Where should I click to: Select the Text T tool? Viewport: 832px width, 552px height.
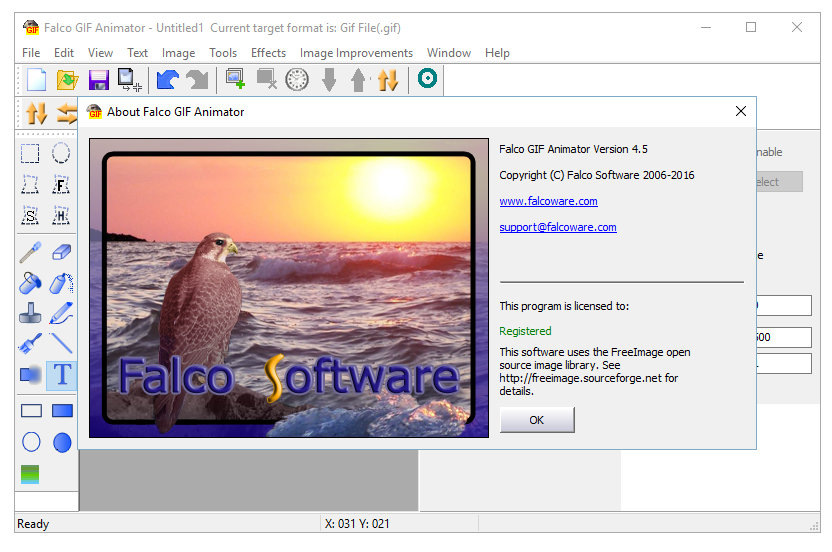click(62, 375)
